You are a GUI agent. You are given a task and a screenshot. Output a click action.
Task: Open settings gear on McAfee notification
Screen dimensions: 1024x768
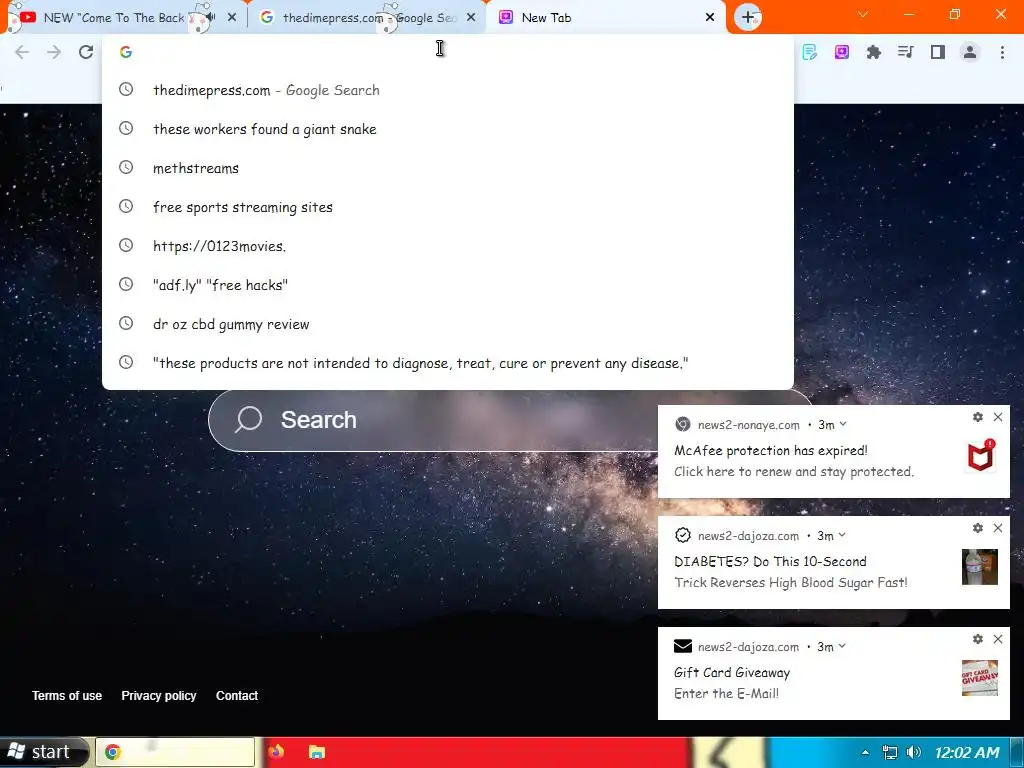click(978, 417)
